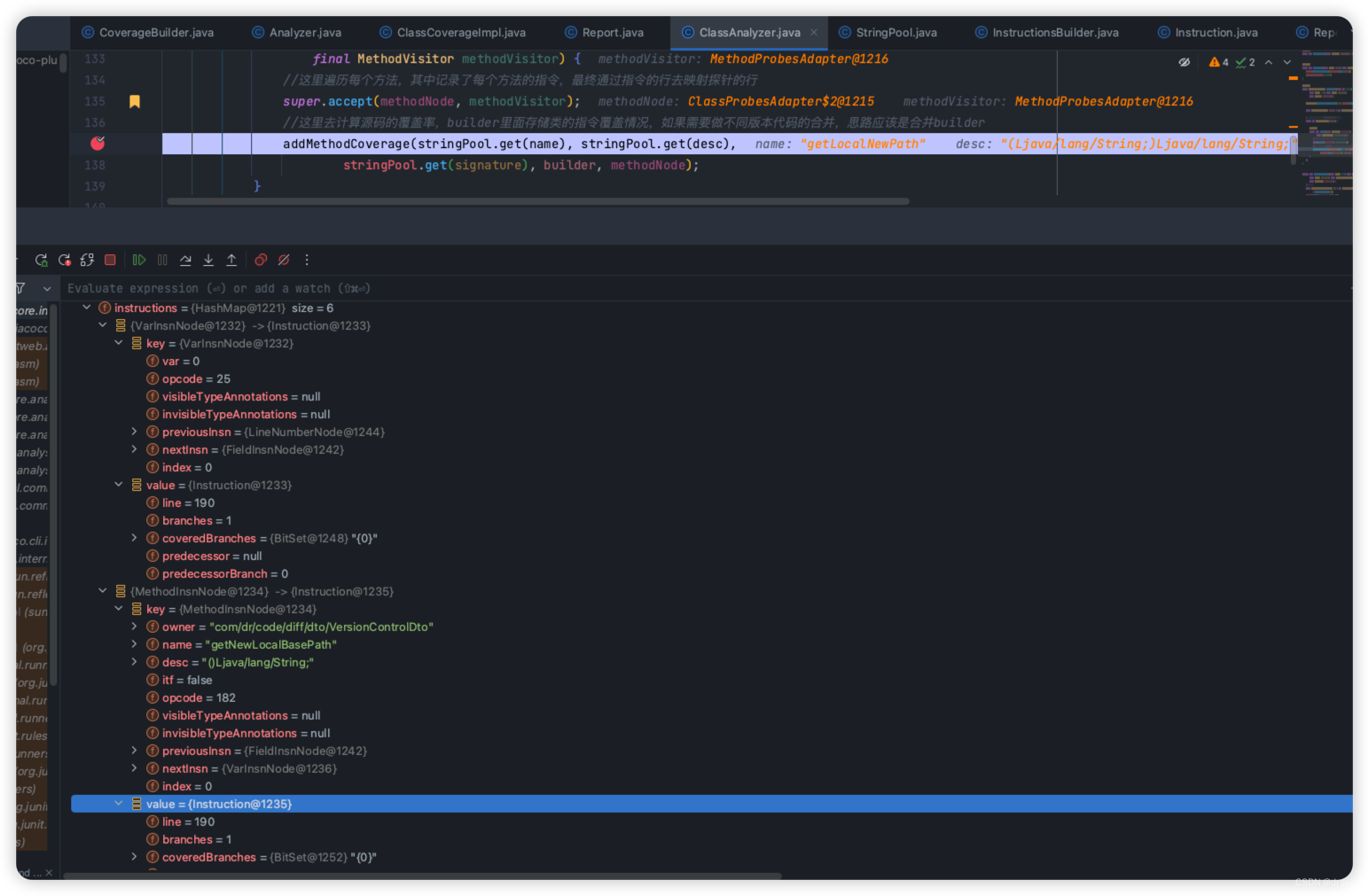Select 'predecessor = null' row
The image size is (1369, 896).
click(x=711, y=556)
